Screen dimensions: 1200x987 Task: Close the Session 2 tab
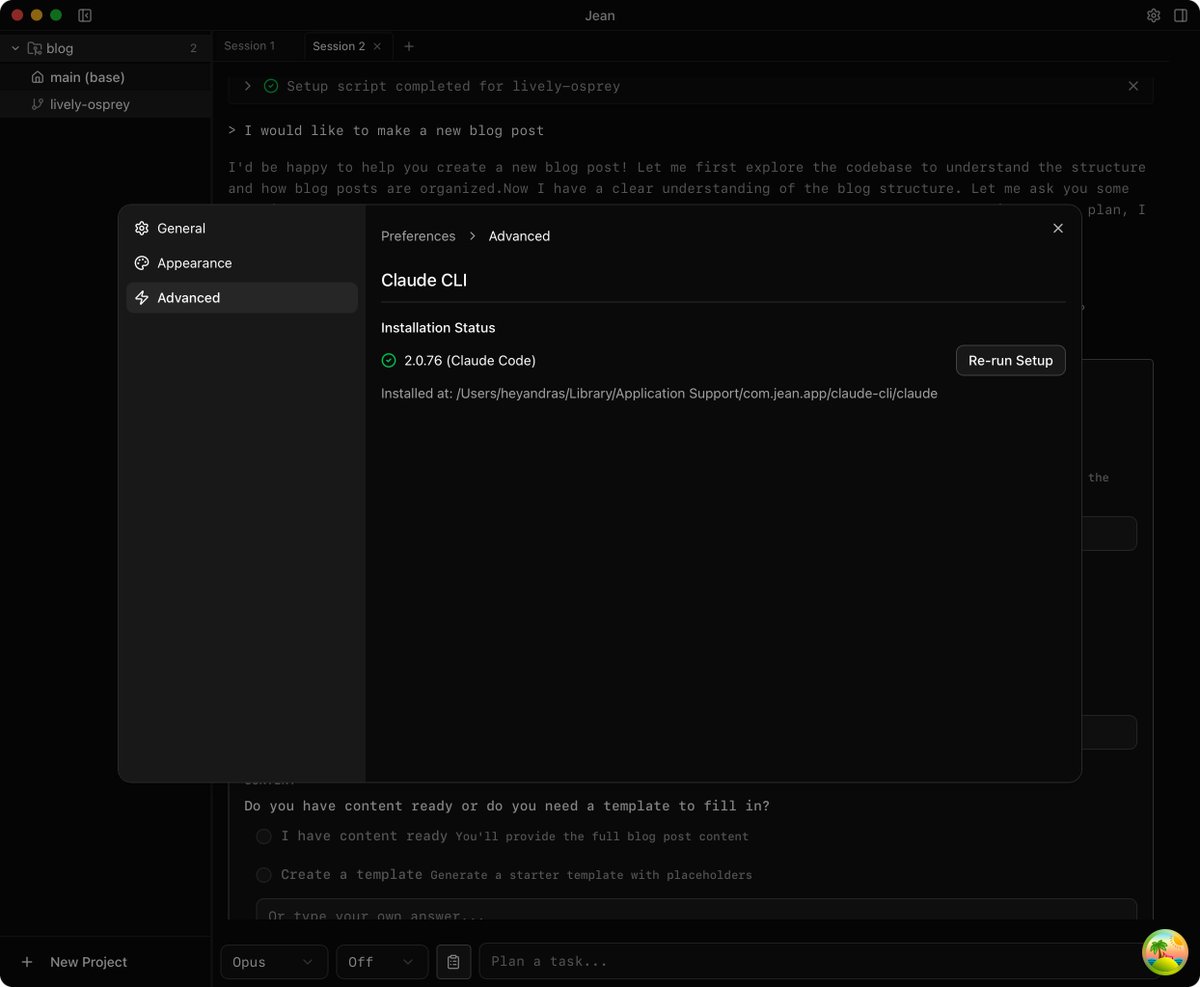[377, 46]
